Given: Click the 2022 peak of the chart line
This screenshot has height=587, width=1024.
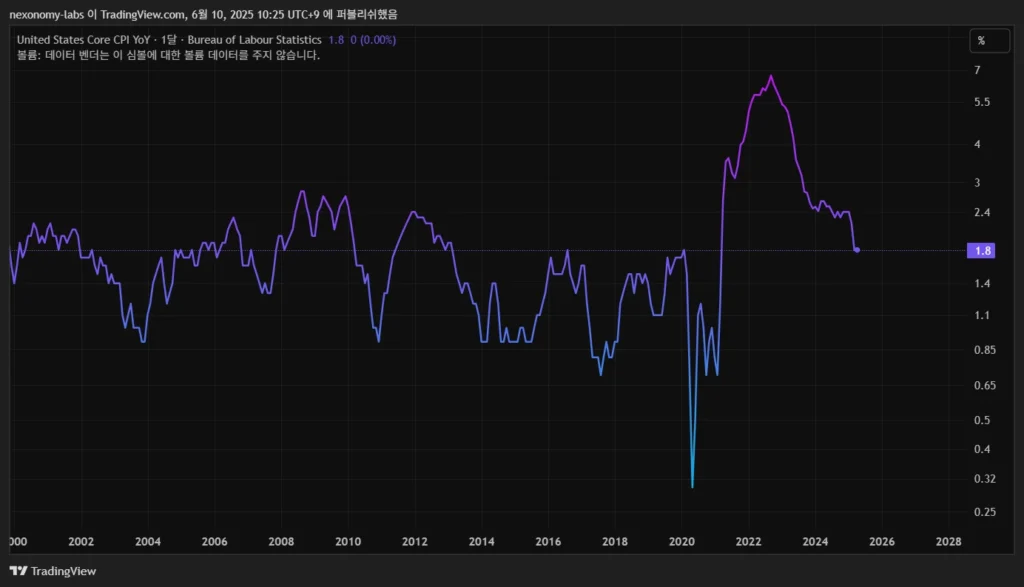Looking at the screenshot, I should tap(770, 76).
